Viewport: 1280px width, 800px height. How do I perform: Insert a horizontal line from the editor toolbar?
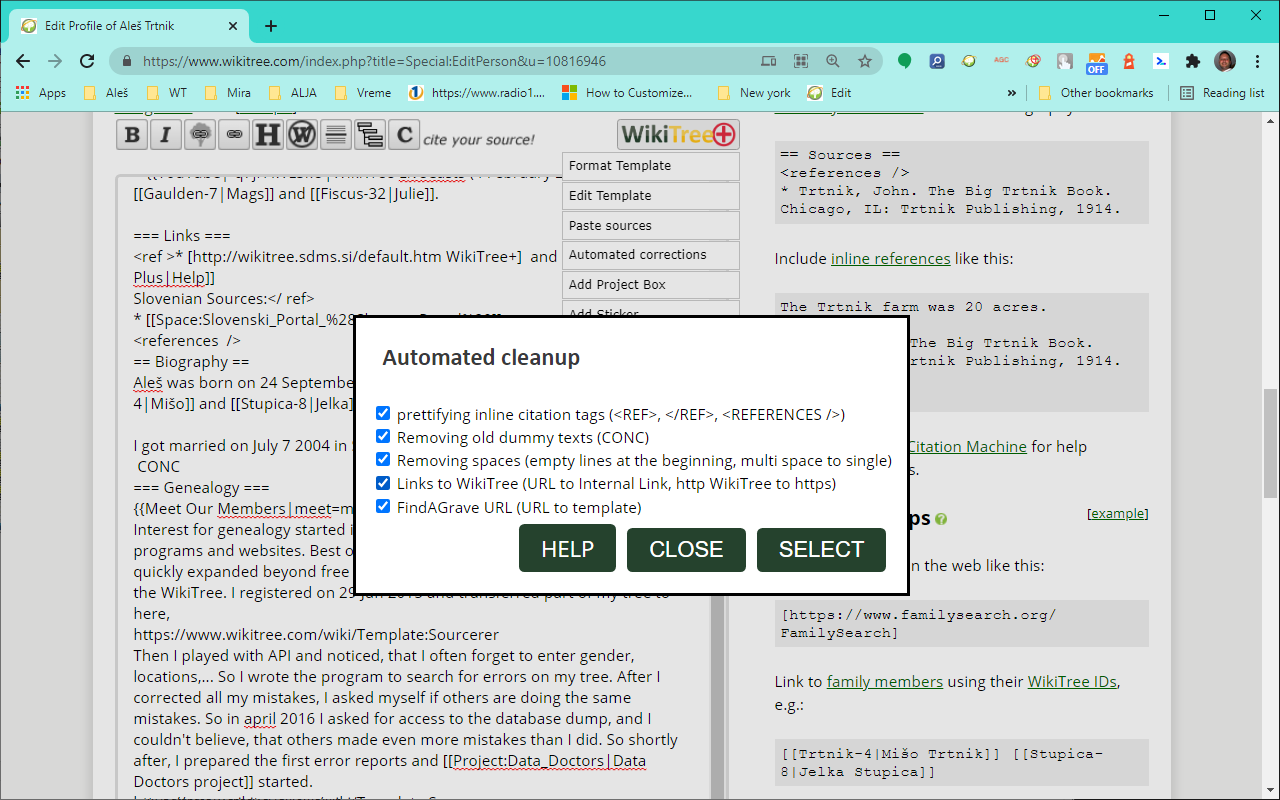(x=336, y=134)
